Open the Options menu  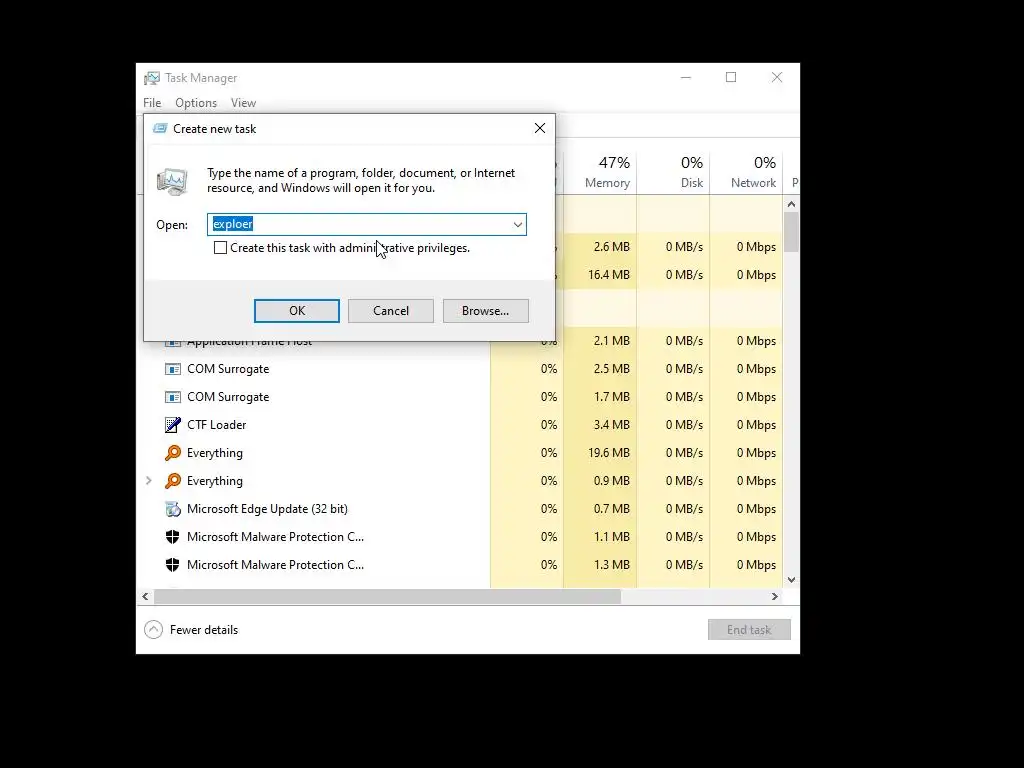pyautogui.click(x=196, y=103)
